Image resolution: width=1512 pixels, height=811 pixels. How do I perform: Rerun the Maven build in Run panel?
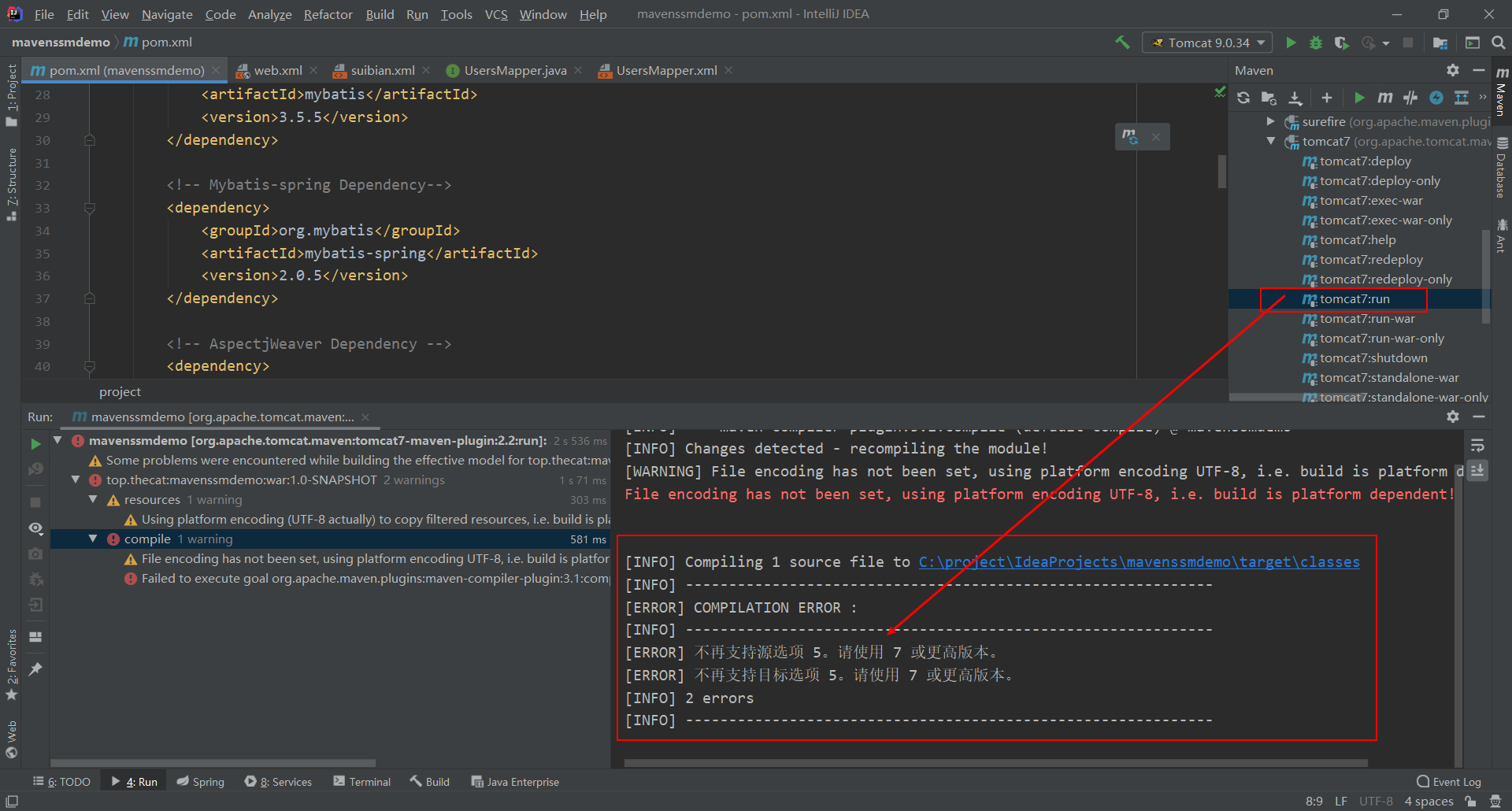(35, 444)
